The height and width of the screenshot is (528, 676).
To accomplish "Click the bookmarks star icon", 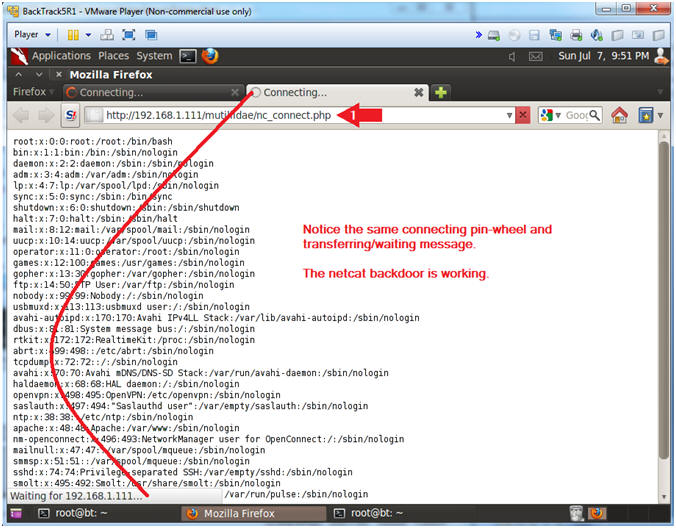I will [646, 116].
